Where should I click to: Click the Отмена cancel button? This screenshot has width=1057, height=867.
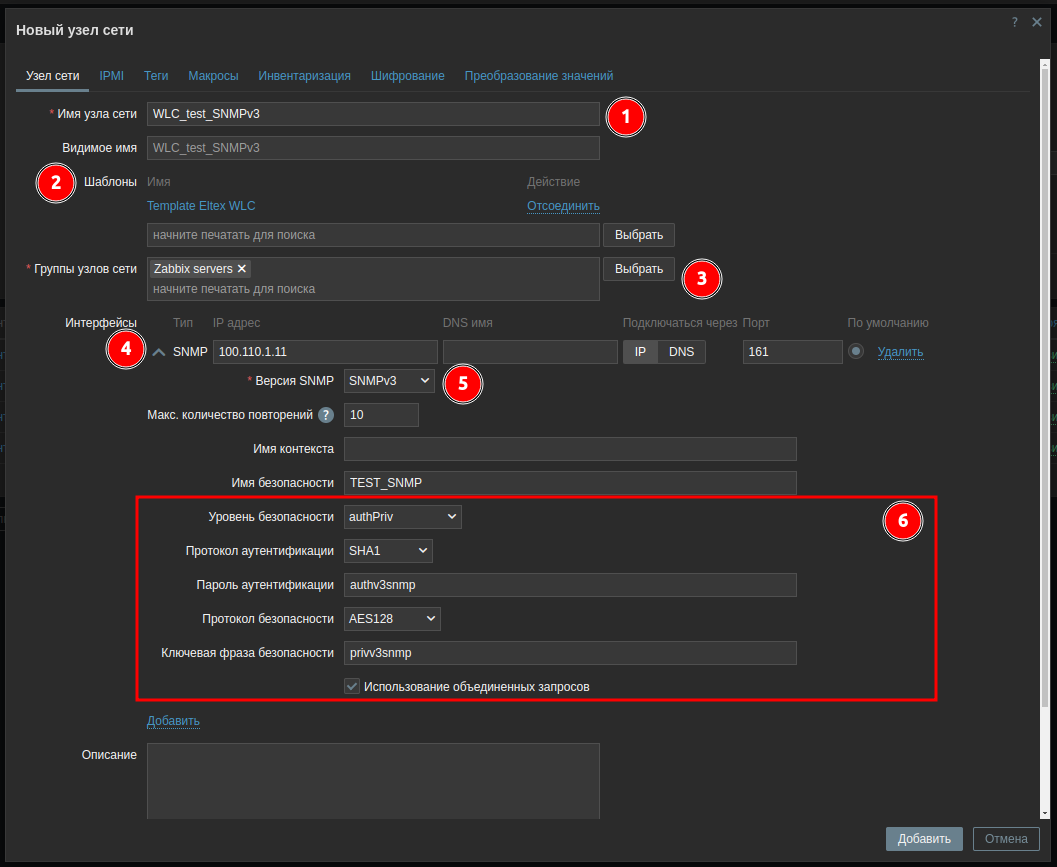pos(1006,839)
